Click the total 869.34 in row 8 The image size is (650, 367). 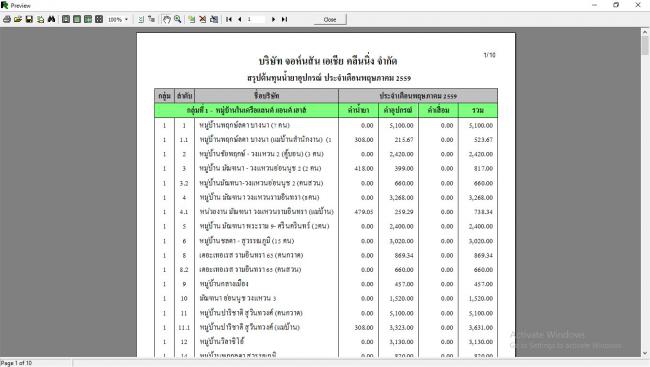483,255
